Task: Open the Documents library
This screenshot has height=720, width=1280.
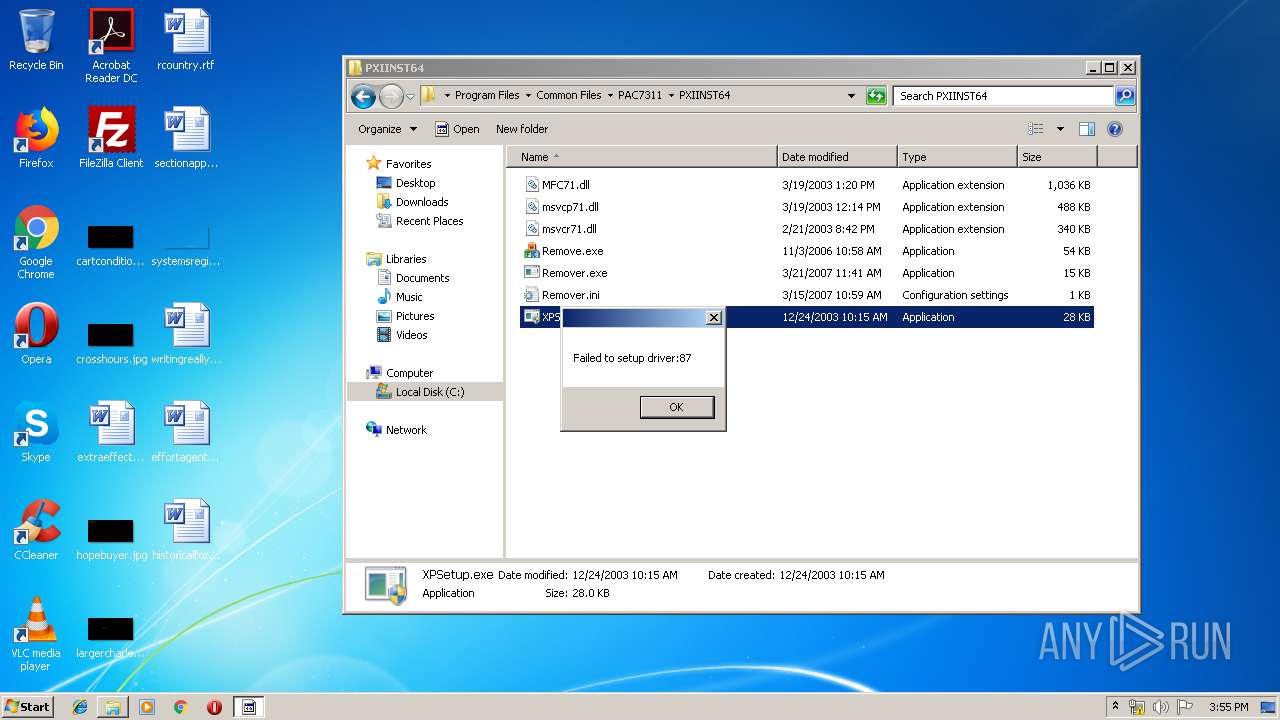Action: click(422, 278)
